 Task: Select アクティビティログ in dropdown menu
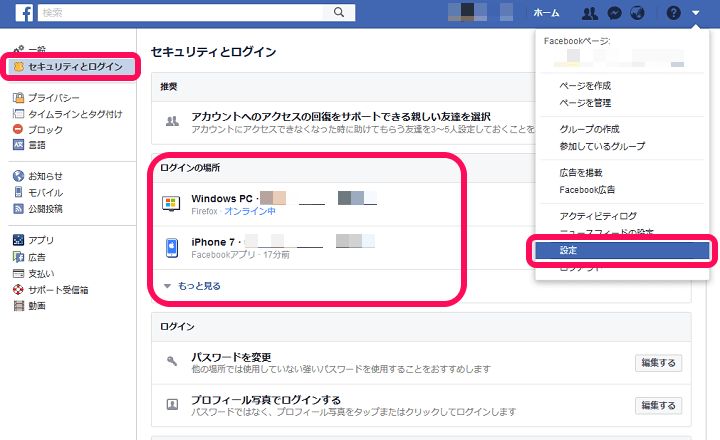coord(598,216)
